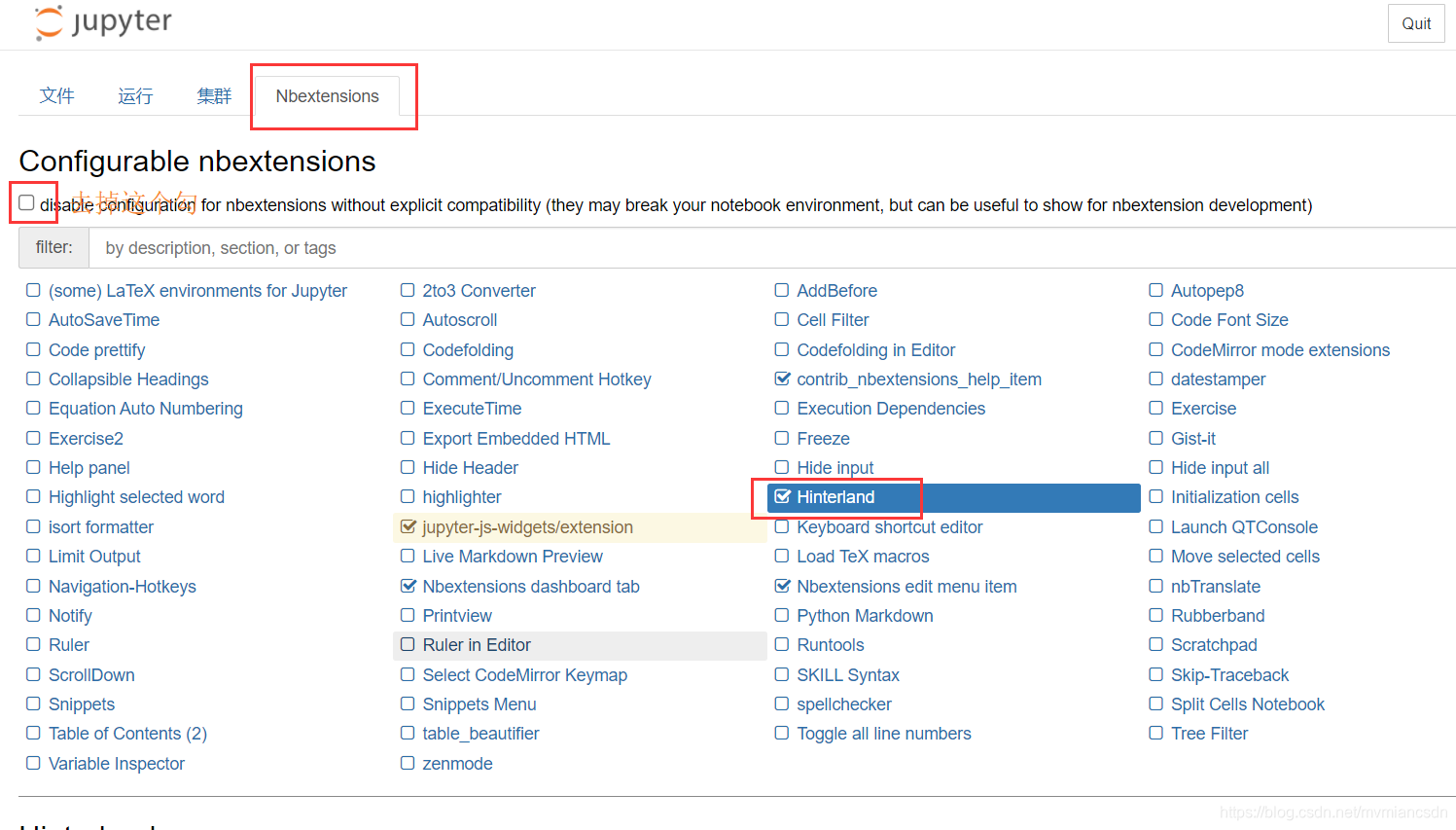The width and height of the screenshot is (1456, 830).
Task: Uncheck Nbextensions edit menu item checkbox
Action: click(x=782, y=586)
